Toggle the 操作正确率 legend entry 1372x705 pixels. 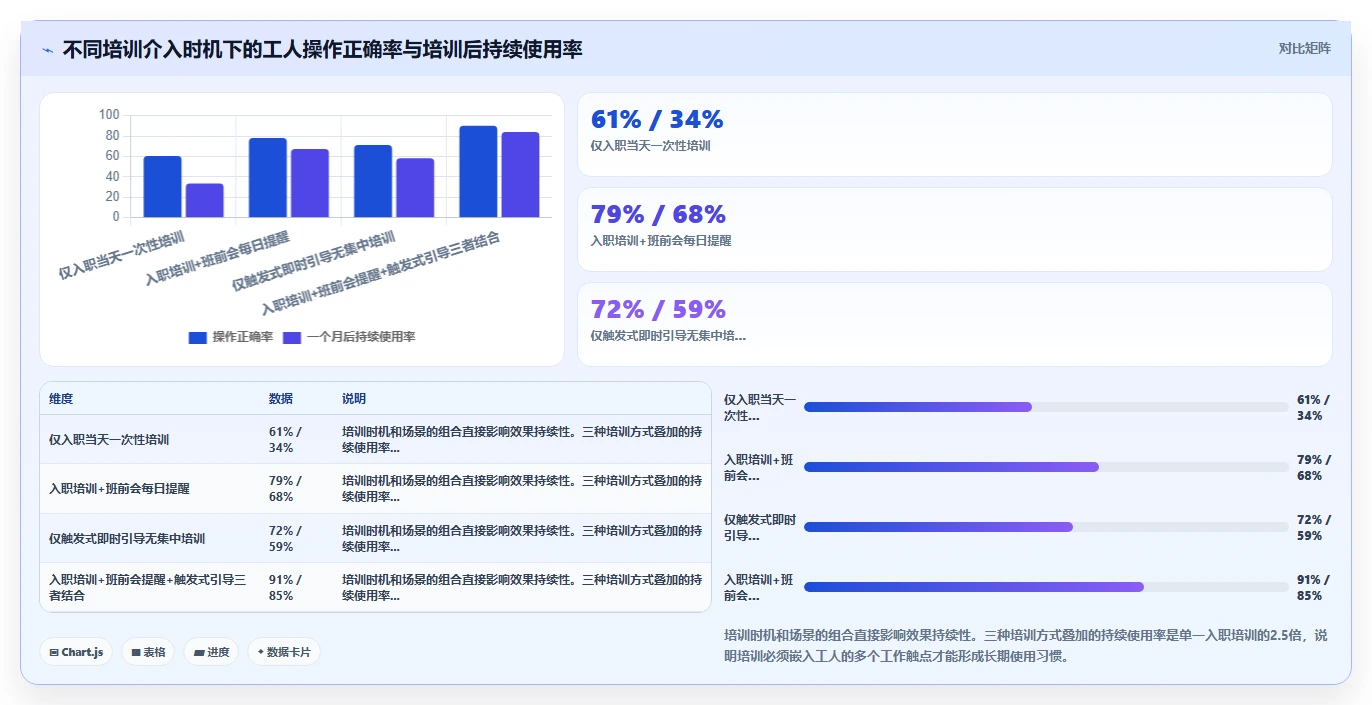[x=231, y=337]
